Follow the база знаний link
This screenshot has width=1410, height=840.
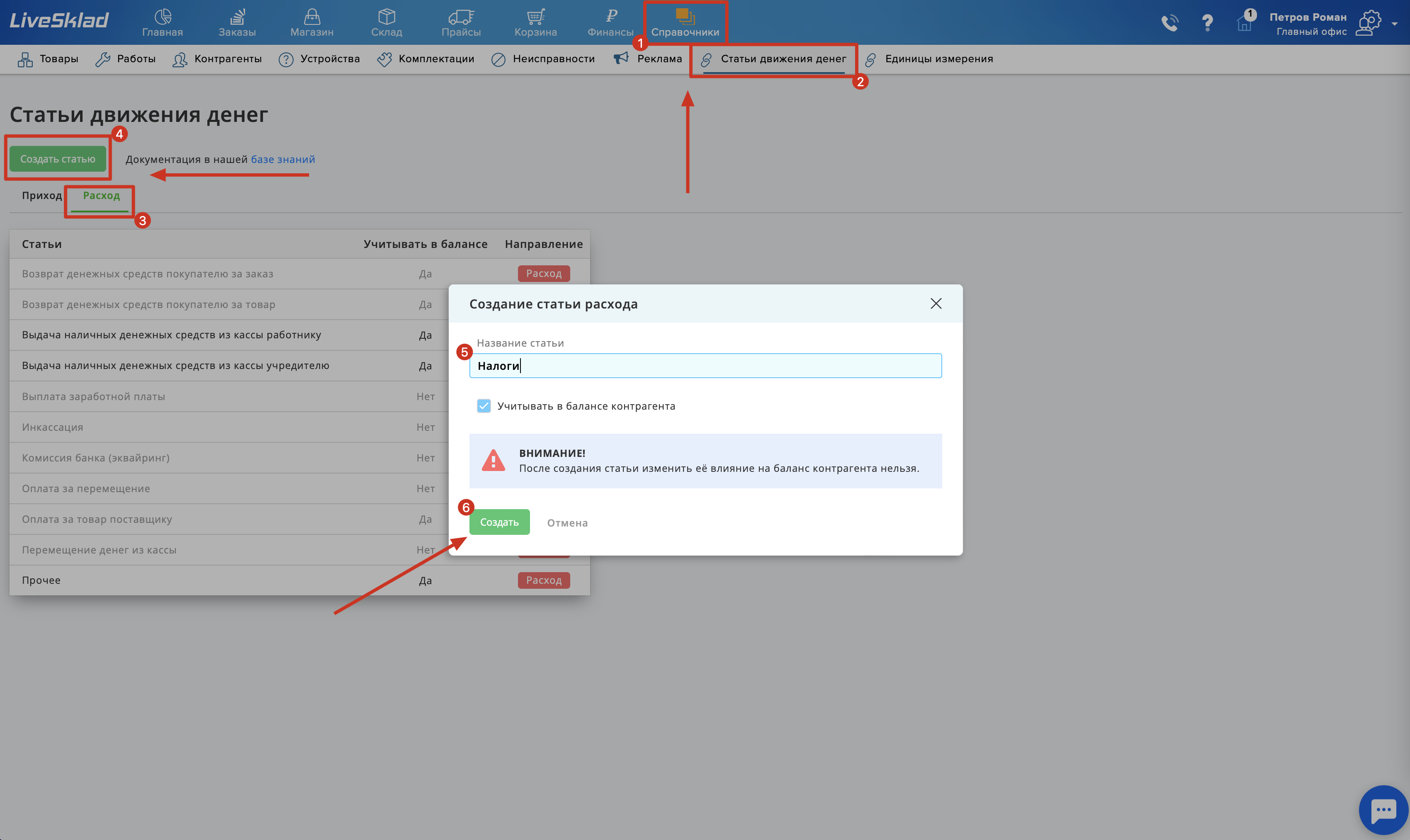tap(283, 159)
